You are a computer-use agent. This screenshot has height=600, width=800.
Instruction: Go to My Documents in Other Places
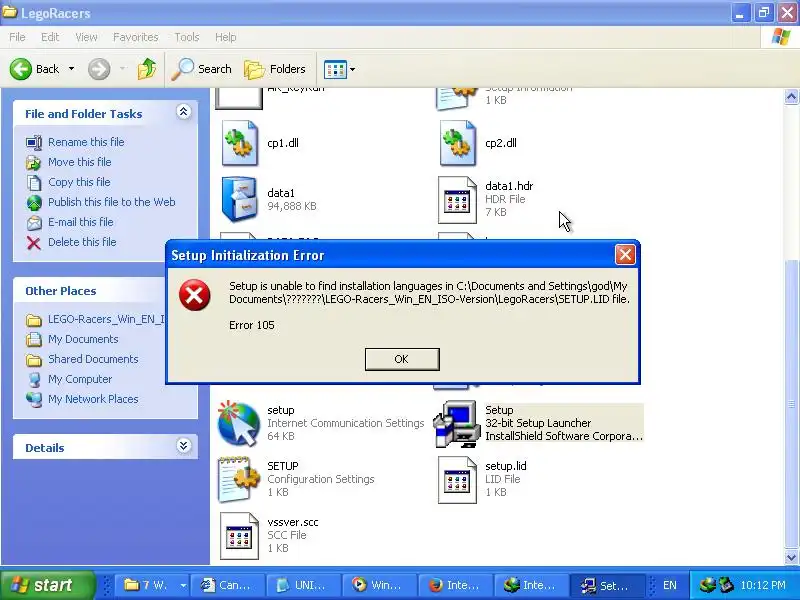pyautogui.click(x=83, y=339)
